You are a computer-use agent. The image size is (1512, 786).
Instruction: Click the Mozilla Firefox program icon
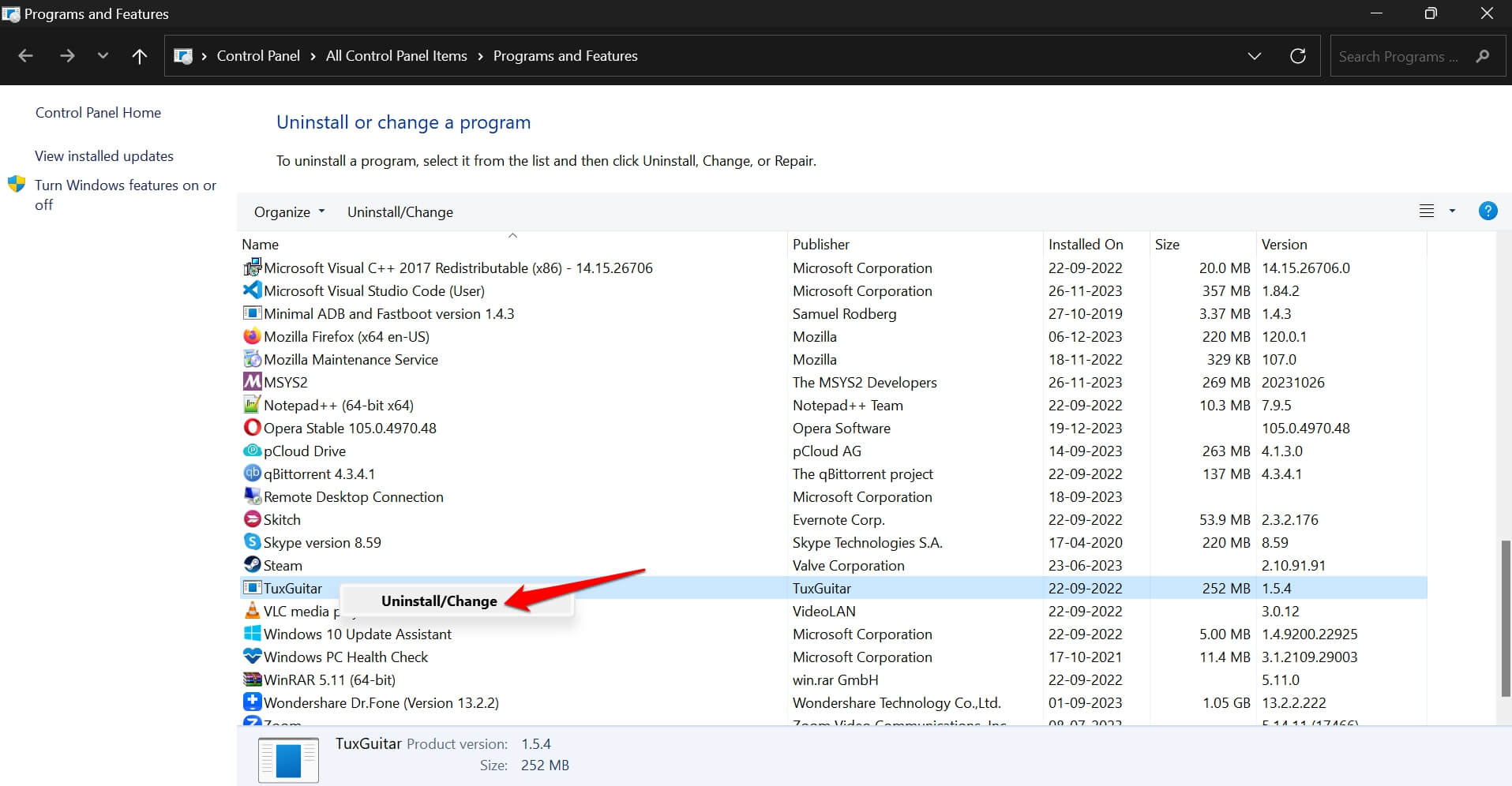pyautogui.click(x=252, y=336)
